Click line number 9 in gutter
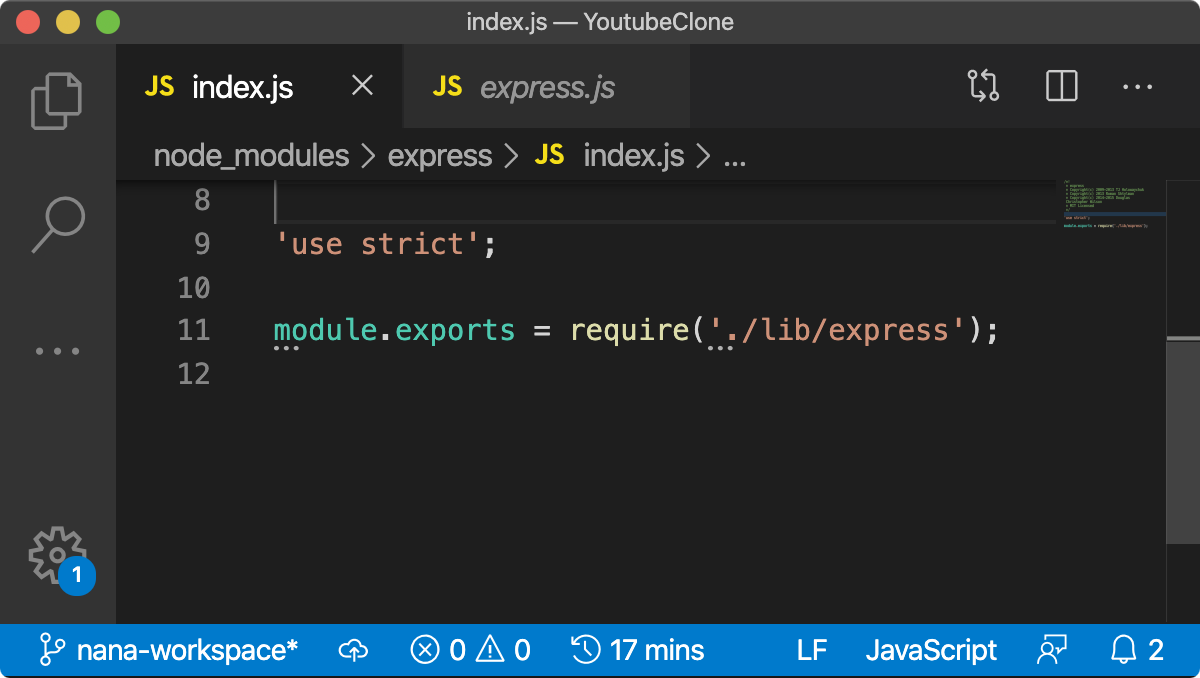Image resolution: width=1200 pixels, height=678 pixels. pos(201,244)
